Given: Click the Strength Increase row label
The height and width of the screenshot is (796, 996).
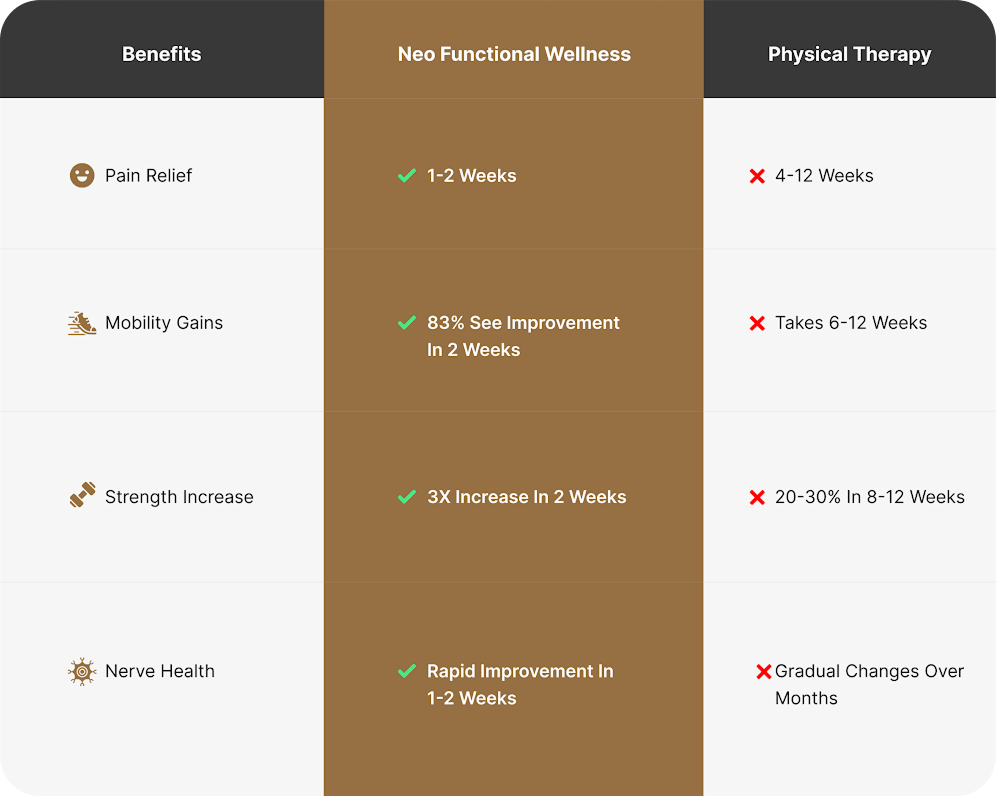Looking at the screenshot, I should (x=179, y=497).
